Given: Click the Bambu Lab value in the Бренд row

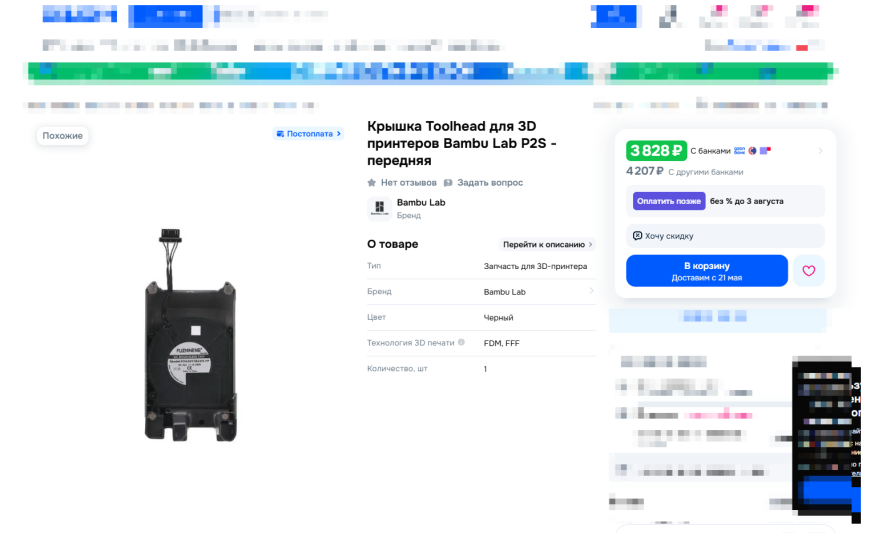Looking at the screenshot, I should pyautogui.click(x=504, y=292).
